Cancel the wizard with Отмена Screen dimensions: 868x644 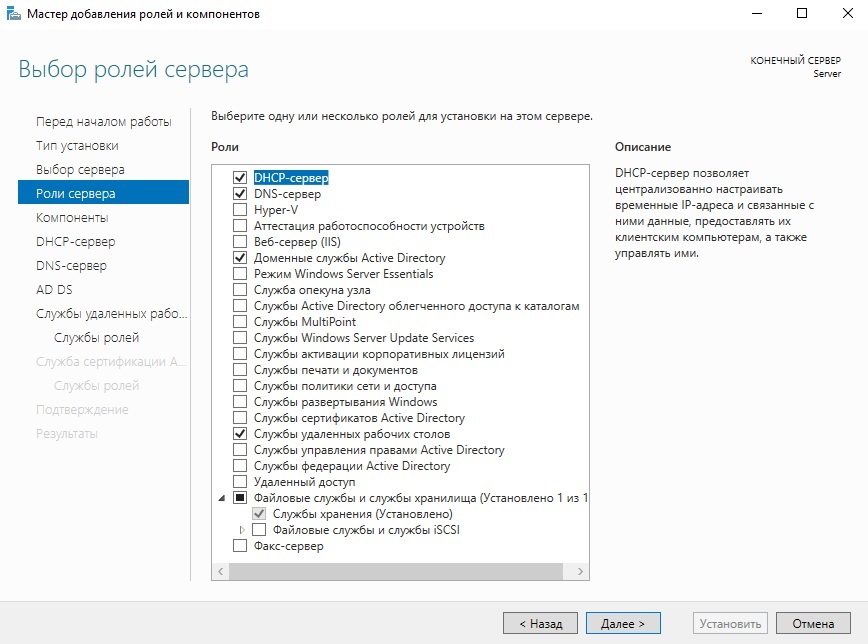(x=812, y=623)
